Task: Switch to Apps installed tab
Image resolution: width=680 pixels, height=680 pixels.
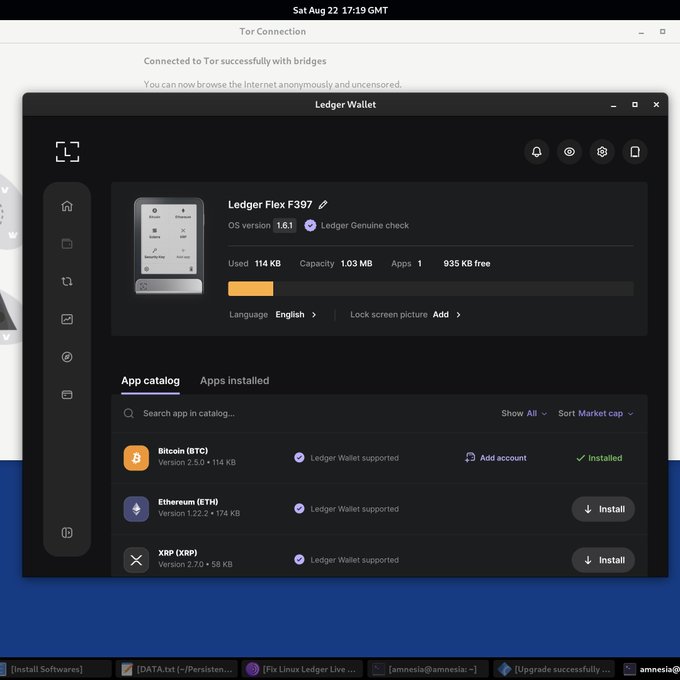Action: tap(235, 381)
